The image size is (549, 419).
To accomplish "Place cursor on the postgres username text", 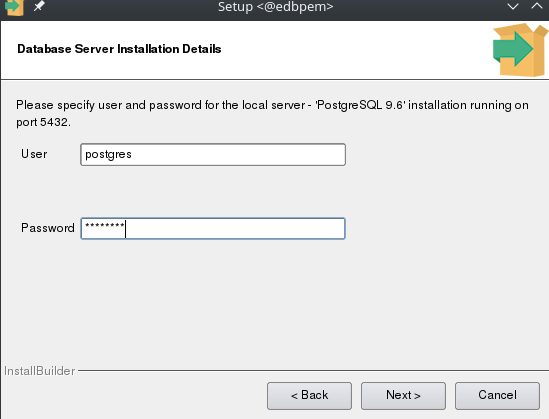I will (108, 155).
